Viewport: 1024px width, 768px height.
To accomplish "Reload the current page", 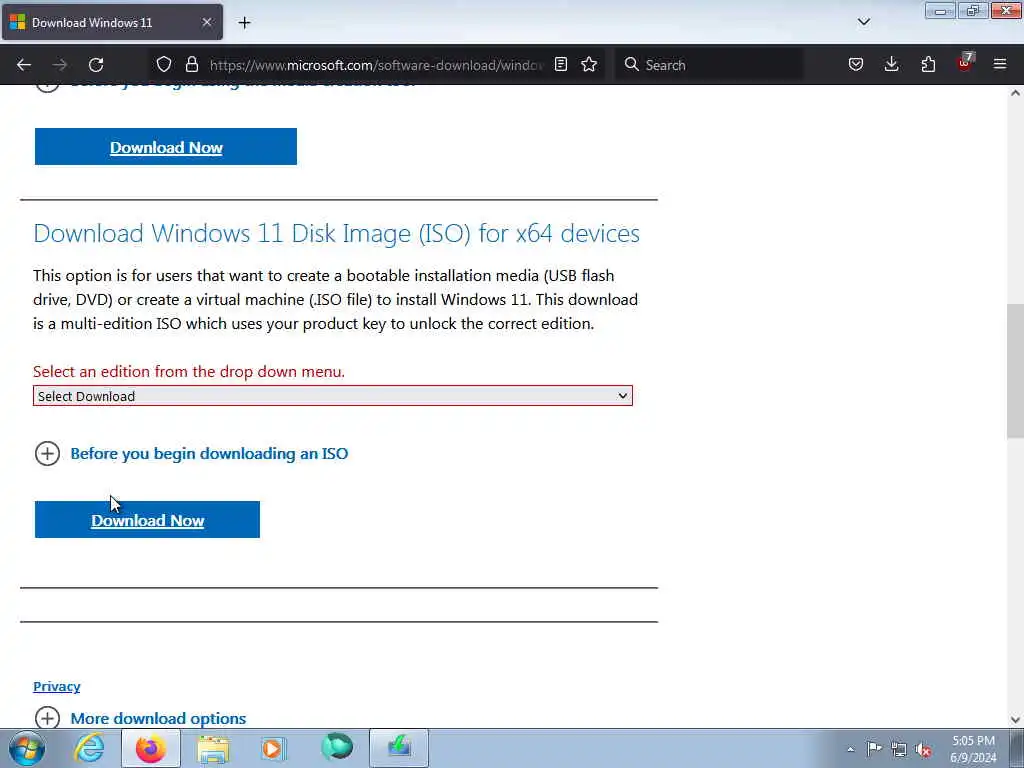I will tap(96, 65).
